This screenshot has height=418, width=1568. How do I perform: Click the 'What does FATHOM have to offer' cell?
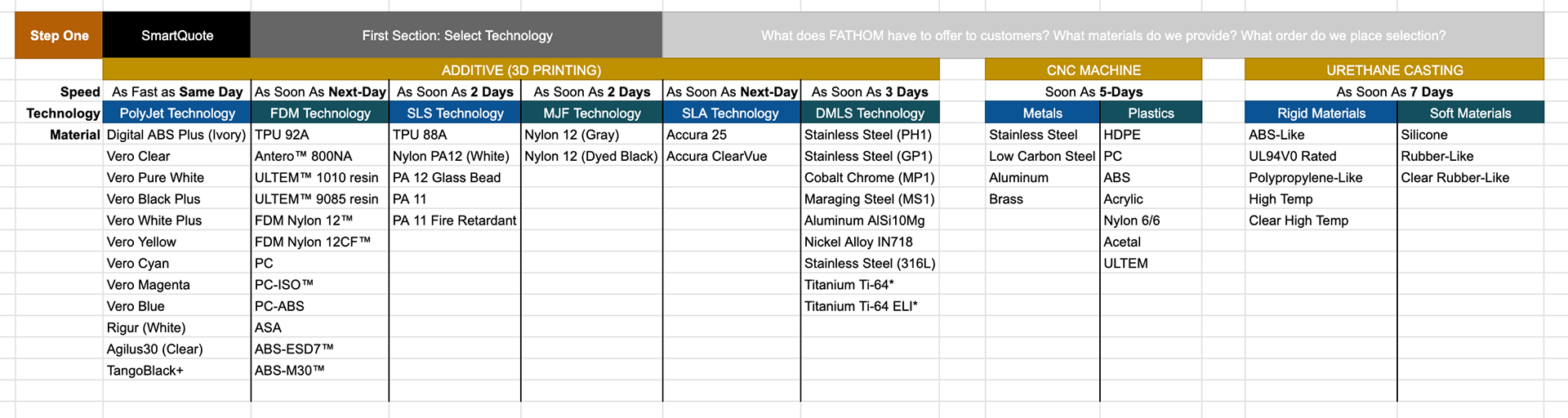click(1103, 35)
